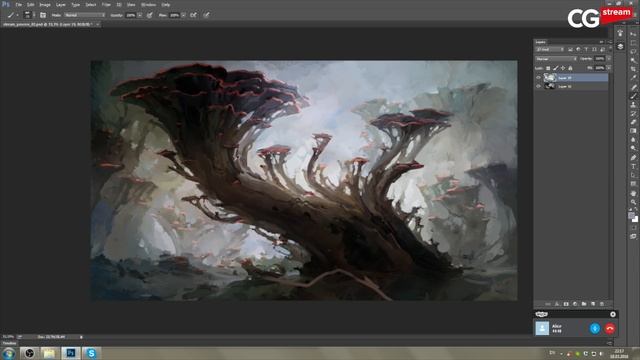Toggle the Brush panel from options bar
This screenshot has width=640, height=360.
[x=43, y=15]
